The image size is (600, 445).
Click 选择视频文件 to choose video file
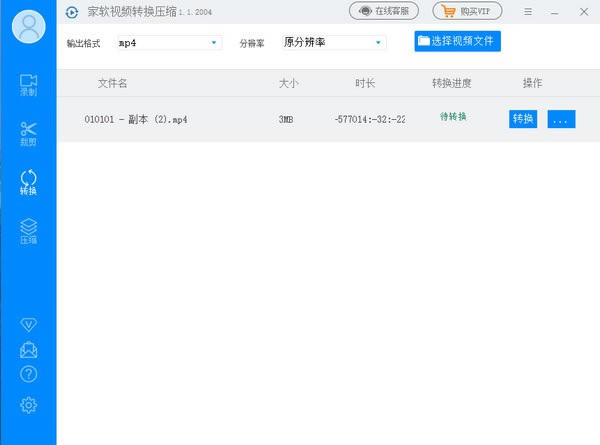(x=458, y=41)
